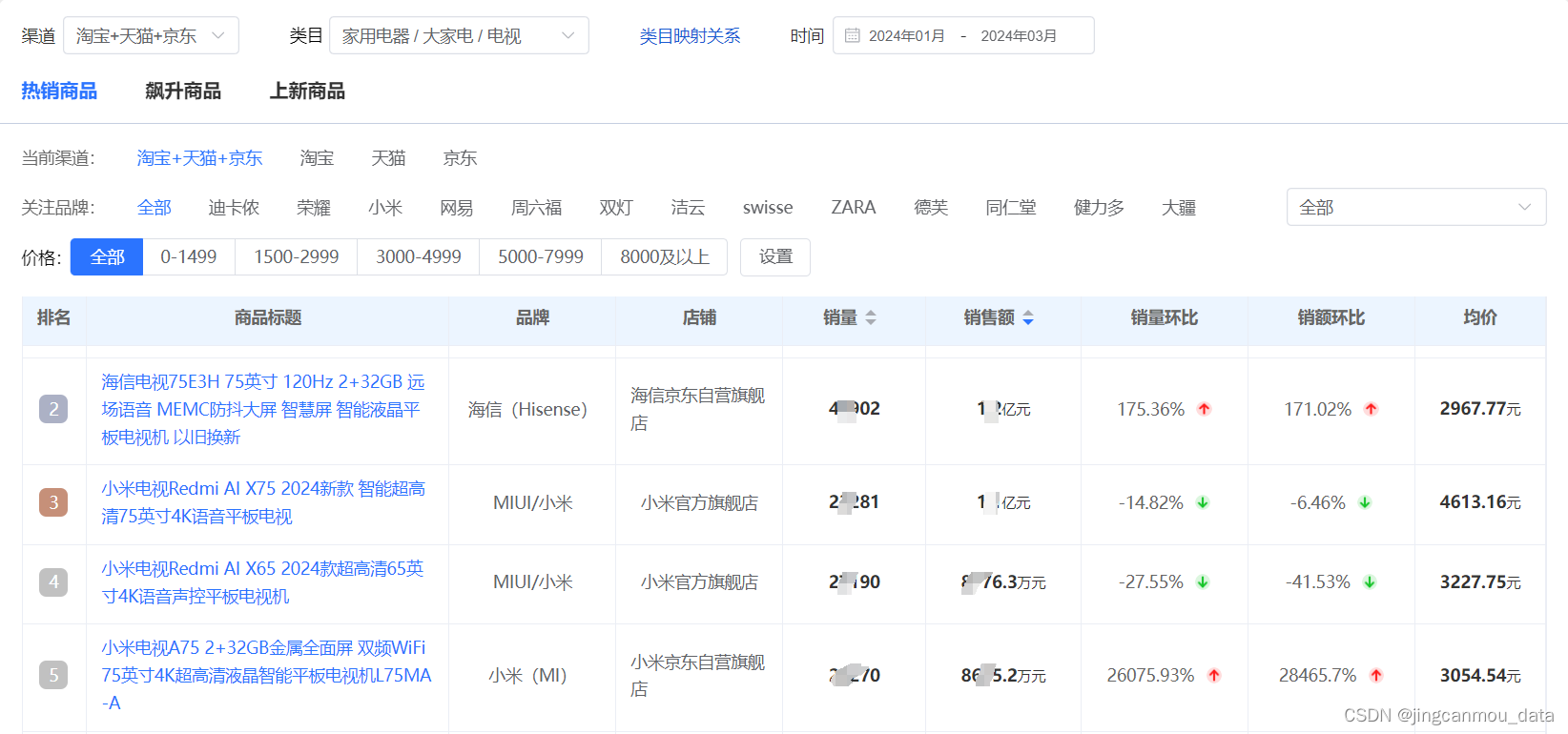Open product 海信电视75E3H 75英寸 link
The height and width of the screenshot is (734, 1568).
(x=264, y=410)
